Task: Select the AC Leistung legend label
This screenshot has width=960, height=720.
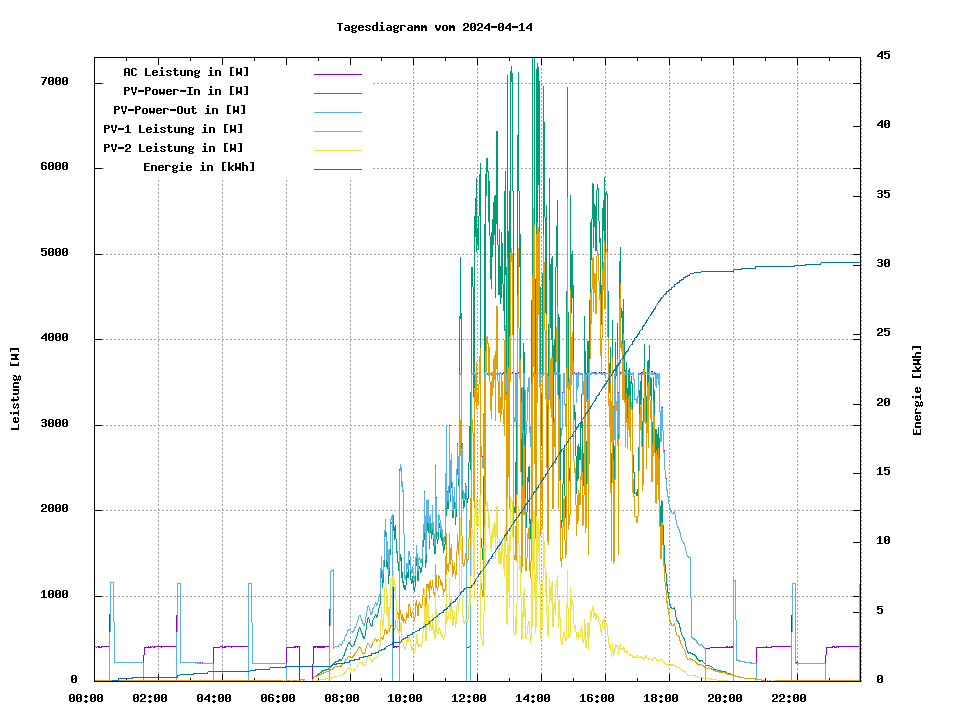Action: click(x=186, y=72)
